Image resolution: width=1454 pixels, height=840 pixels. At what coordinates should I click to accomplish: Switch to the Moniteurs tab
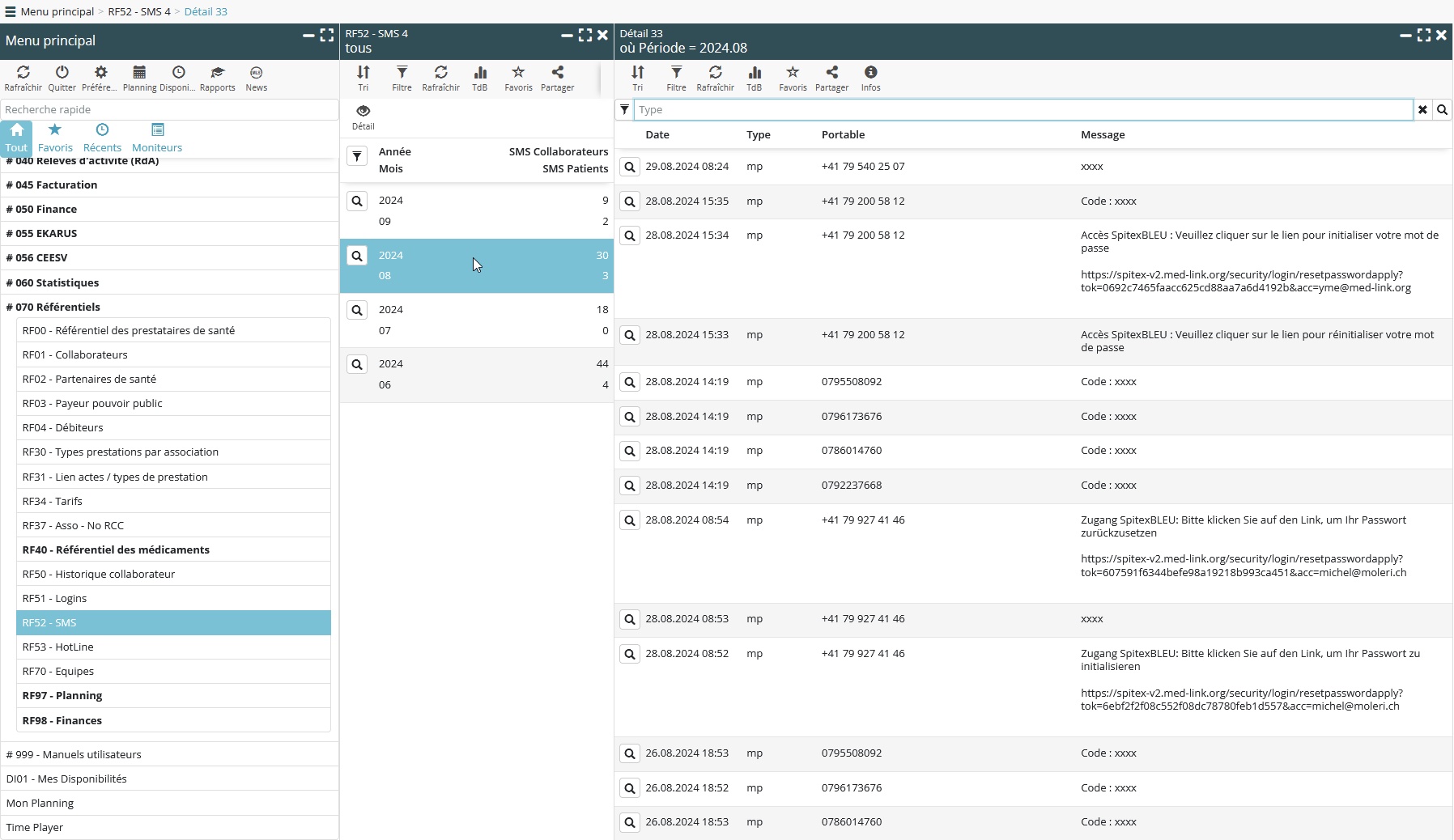point(157,138)
